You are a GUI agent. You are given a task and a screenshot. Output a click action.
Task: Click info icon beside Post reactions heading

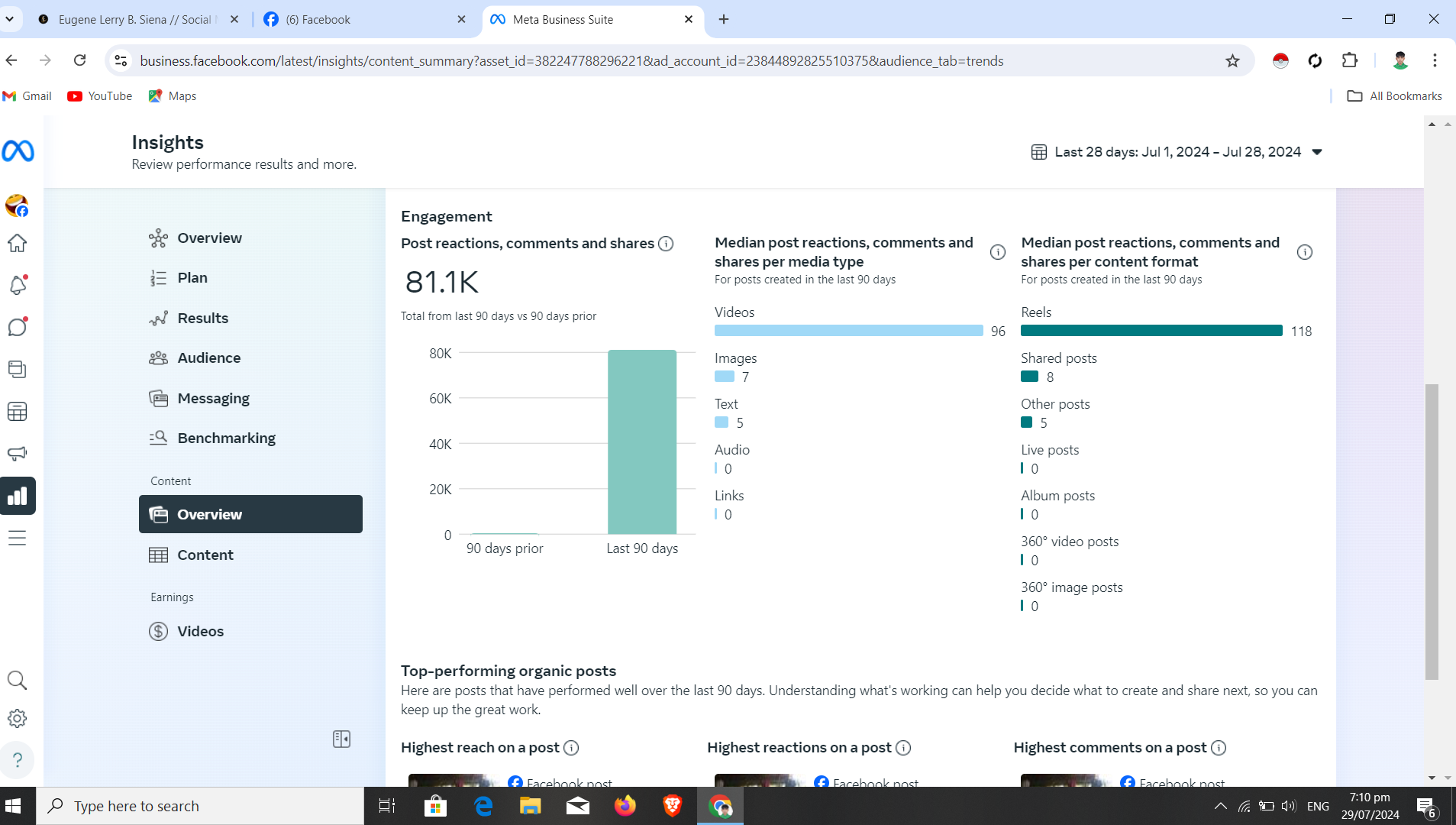[x=666, y=244]
